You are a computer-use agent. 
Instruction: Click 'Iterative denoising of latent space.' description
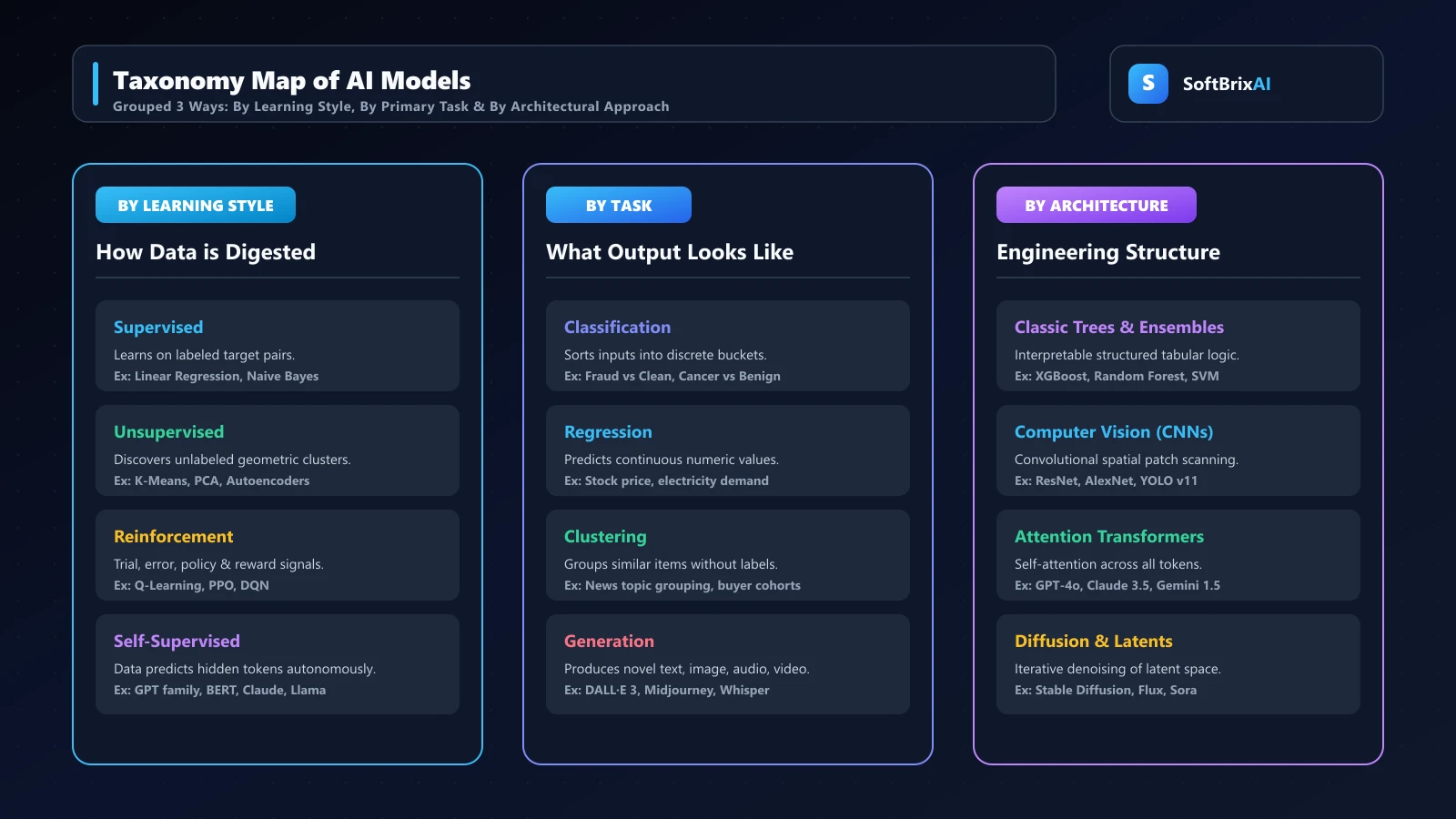1117,669
